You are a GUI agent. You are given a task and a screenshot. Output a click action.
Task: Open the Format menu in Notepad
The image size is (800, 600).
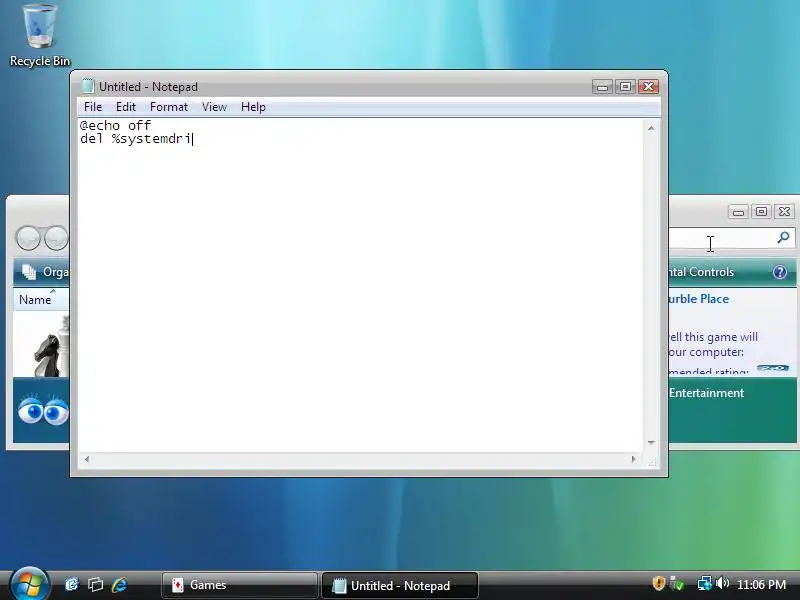(x=169, y=107)
